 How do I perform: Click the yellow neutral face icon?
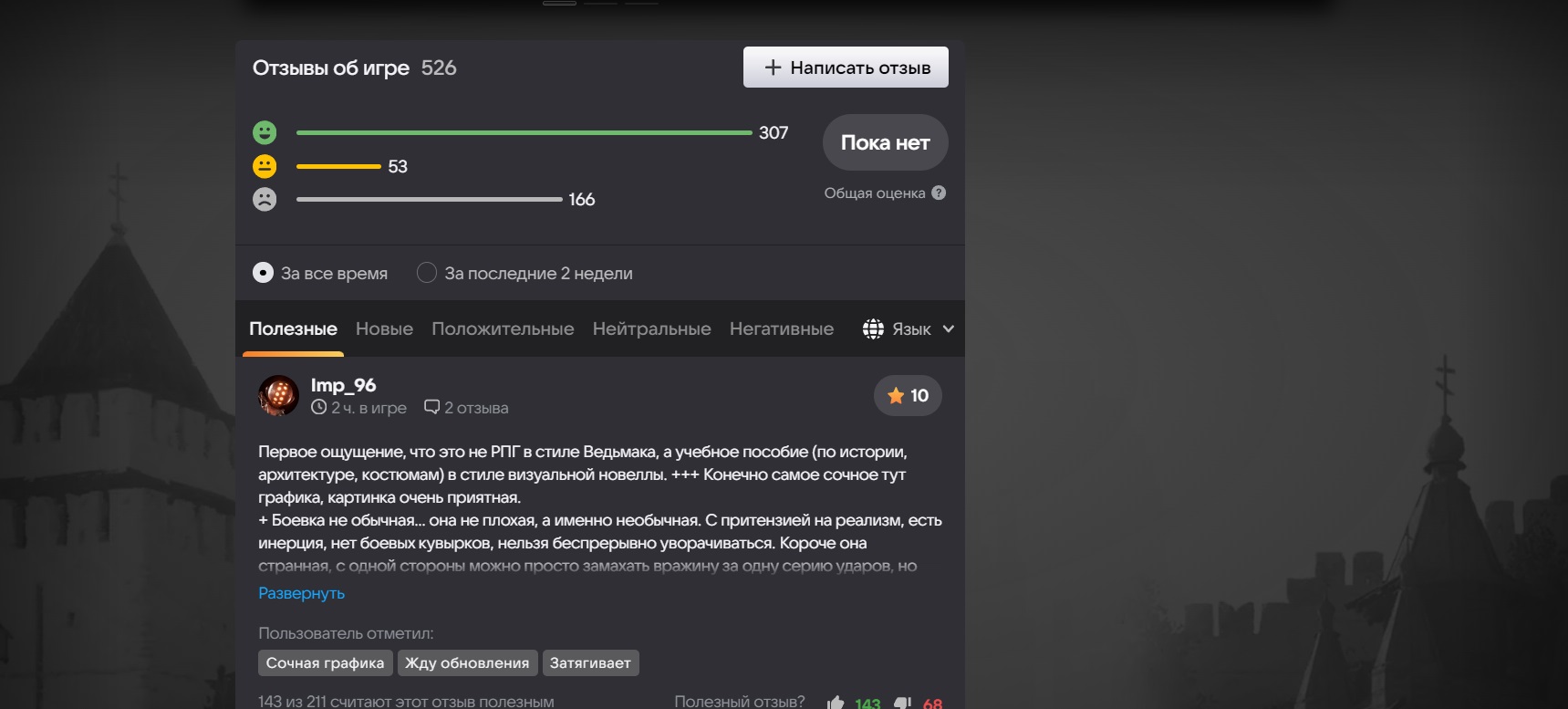pos(265,166)
